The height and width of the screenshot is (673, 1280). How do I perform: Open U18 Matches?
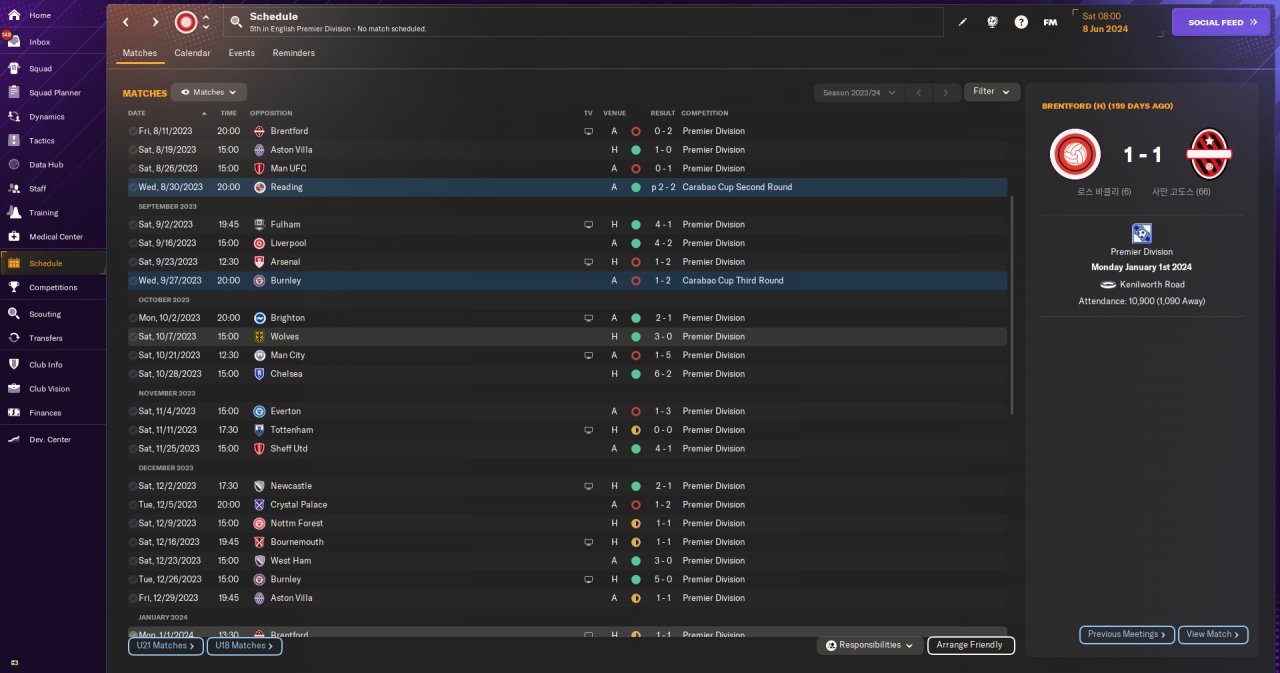(244, 646)
